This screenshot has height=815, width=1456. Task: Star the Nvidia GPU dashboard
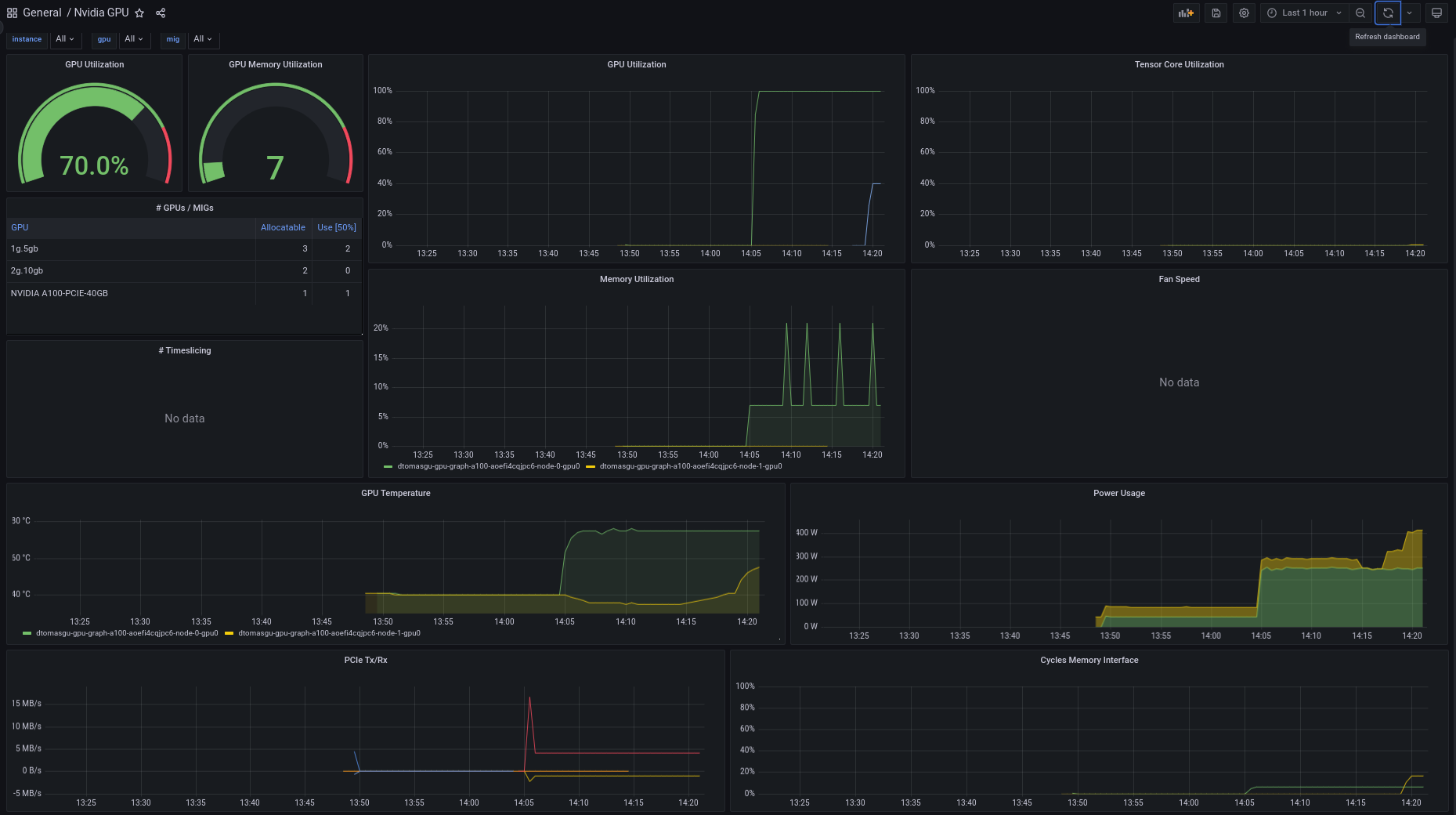tap(139, 13)
